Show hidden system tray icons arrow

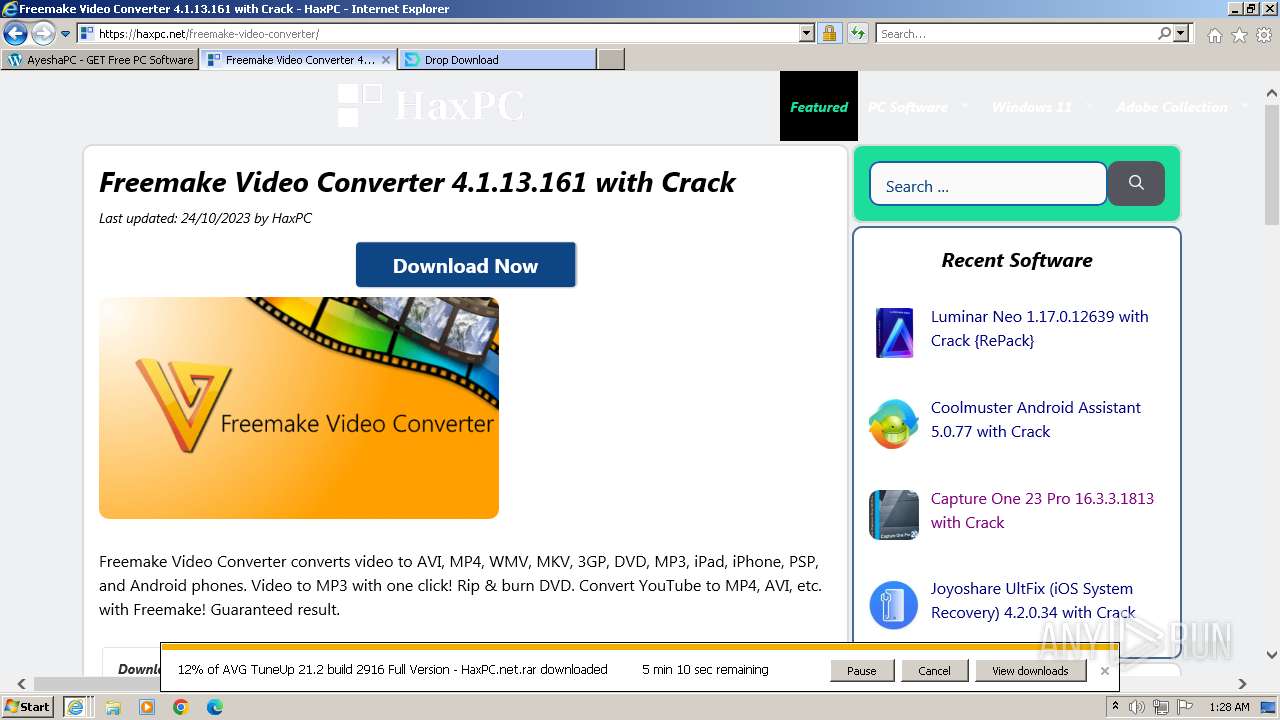(1116, 707)
